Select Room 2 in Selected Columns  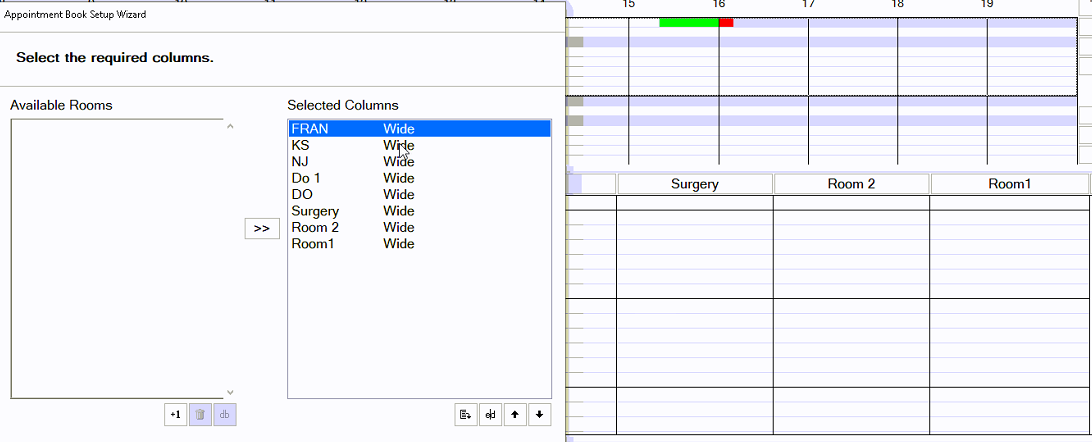[x=315, y=227]
